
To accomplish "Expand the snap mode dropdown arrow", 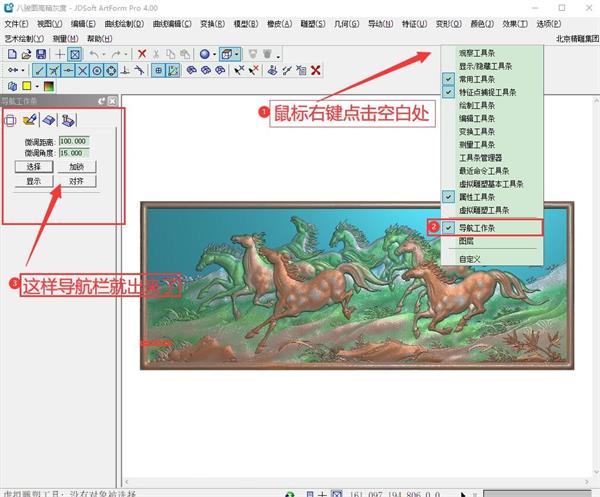I will (23, 70).
